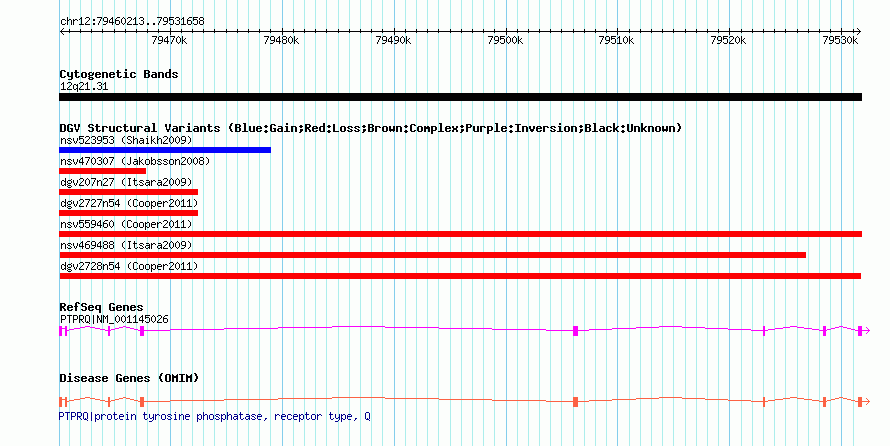
Task: Click the ruler's right arrow end
Action: (858, 32)
